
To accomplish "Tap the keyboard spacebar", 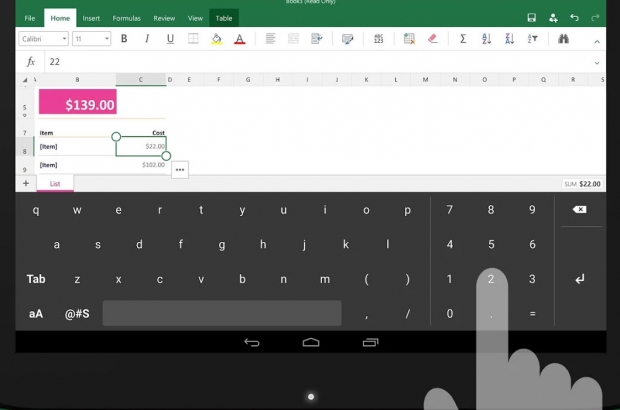I will click(222, 313).
